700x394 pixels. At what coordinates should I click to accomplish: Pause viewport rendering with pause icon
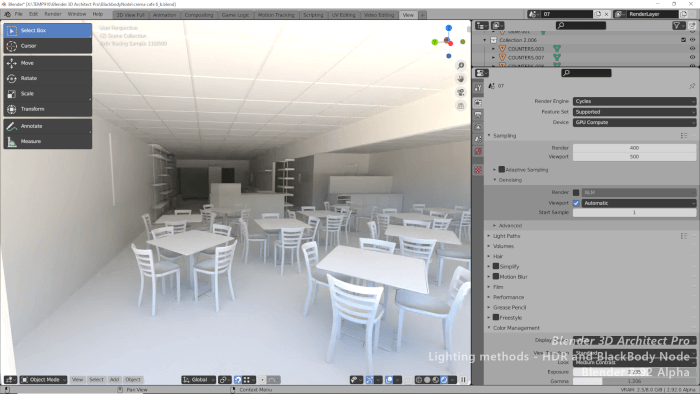463,380
